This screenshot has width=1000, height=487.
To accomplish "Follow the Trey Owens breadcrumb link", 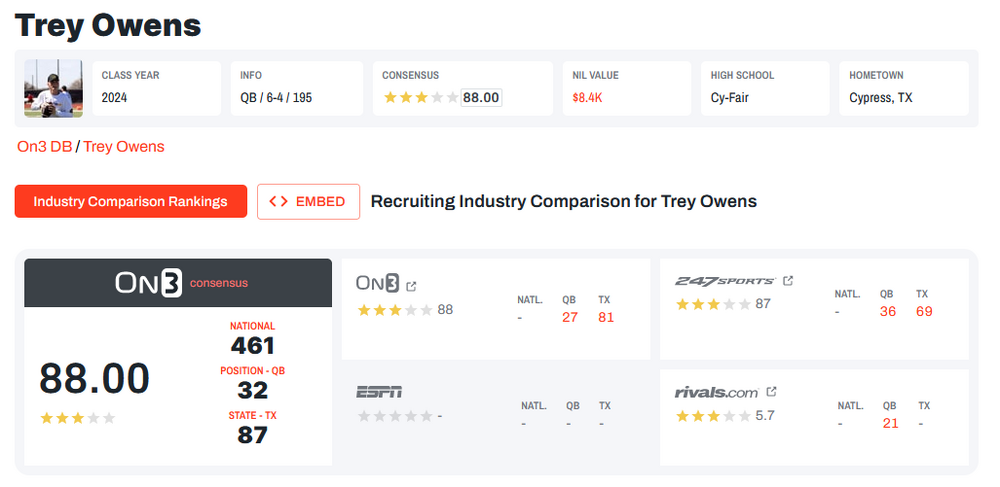I will (124, 146).
